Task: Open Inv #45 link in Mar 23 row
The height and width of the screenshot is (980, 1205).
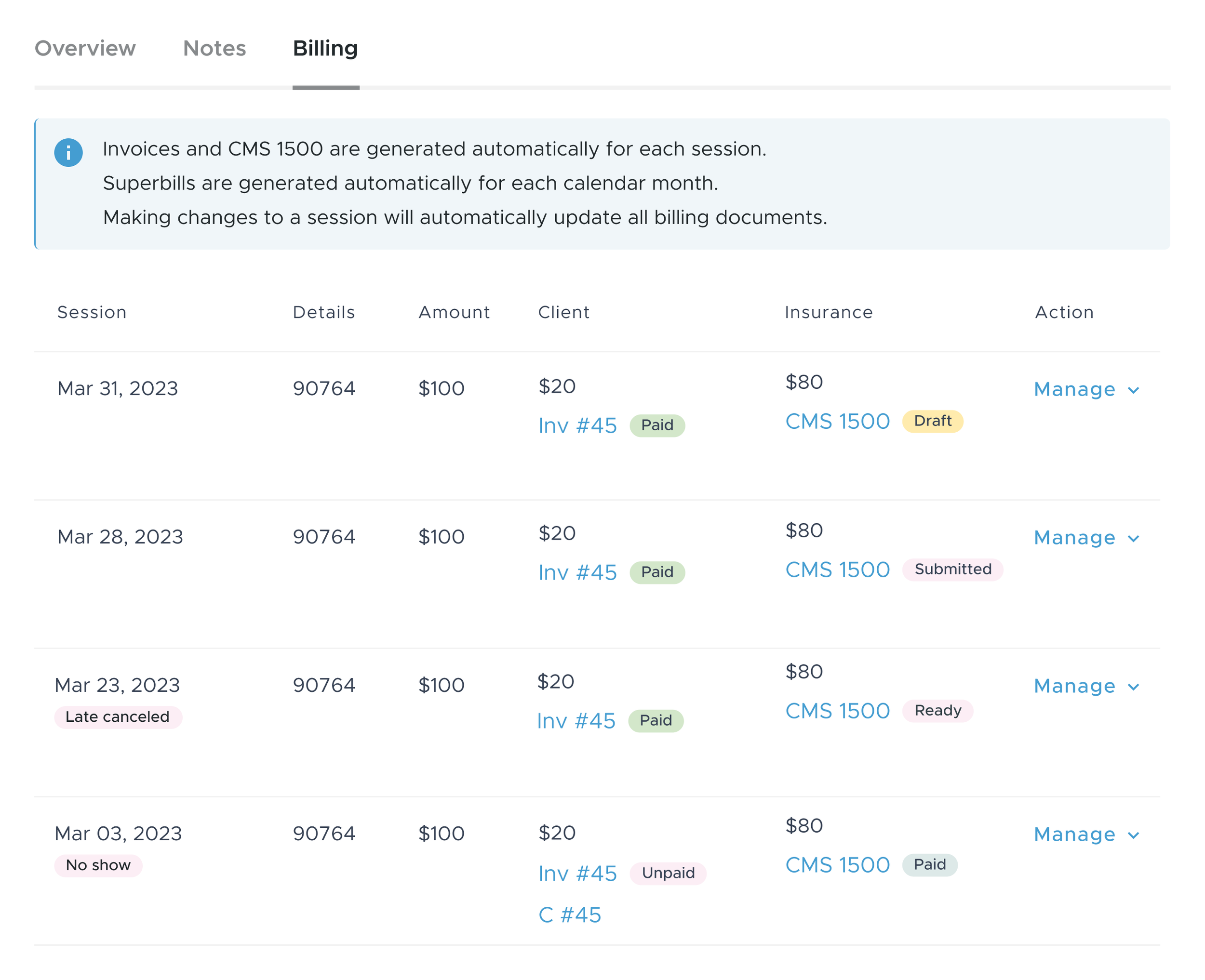Action: click(x=576, y=721)
